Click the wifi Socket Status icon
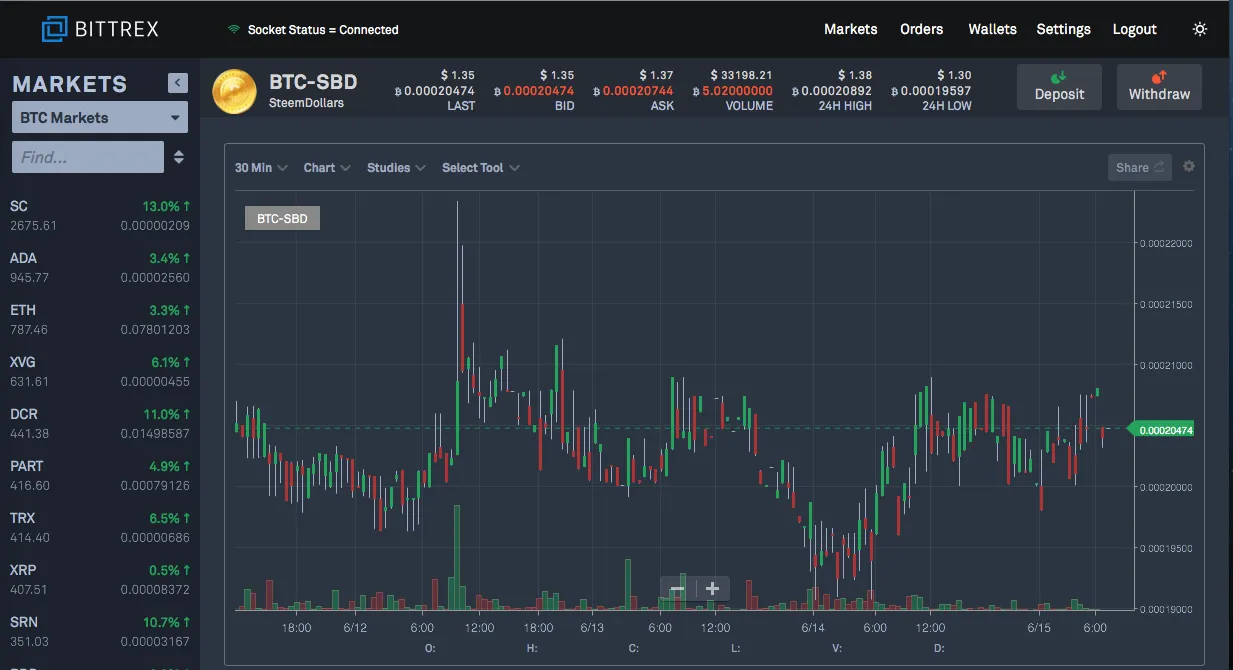Screen dimensions: 1233x670 click(x=234, y=29)
